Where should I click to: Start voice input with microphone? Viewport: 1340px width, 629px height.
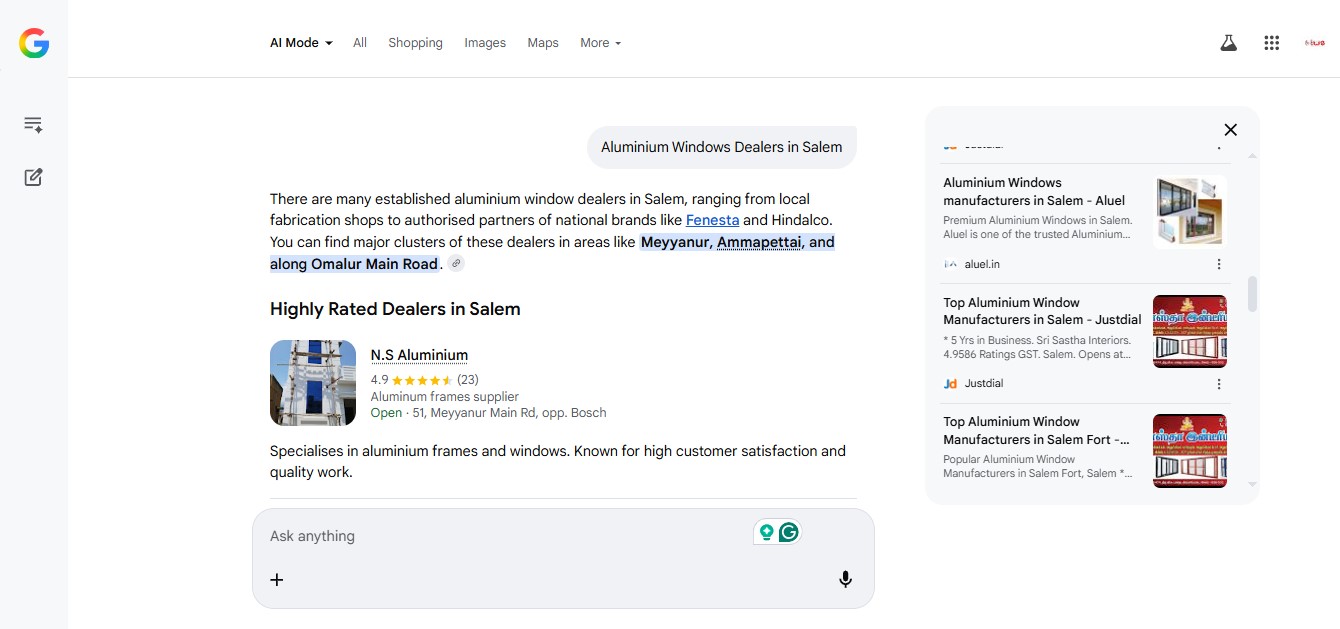(845, 579)
